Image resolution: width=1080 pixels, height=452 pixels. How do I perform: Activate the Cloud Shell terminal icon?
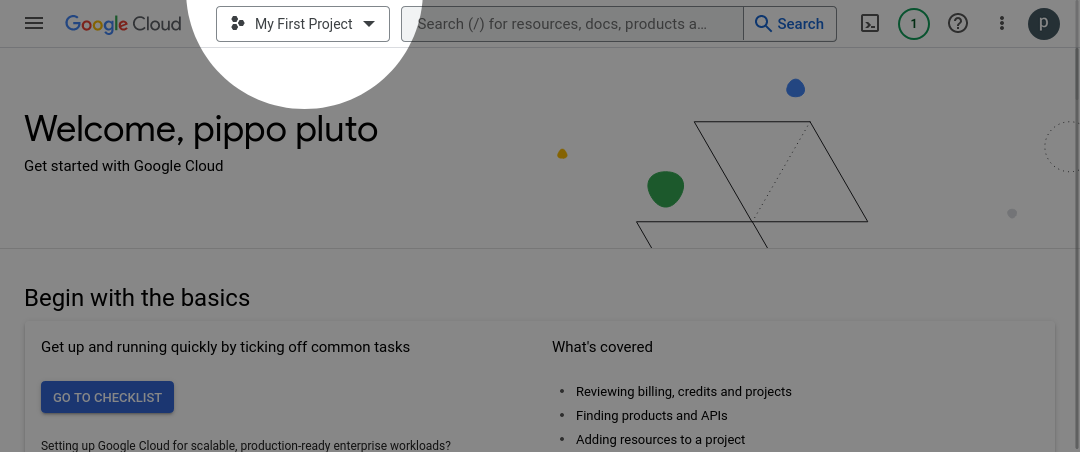(x=870, y=24)
